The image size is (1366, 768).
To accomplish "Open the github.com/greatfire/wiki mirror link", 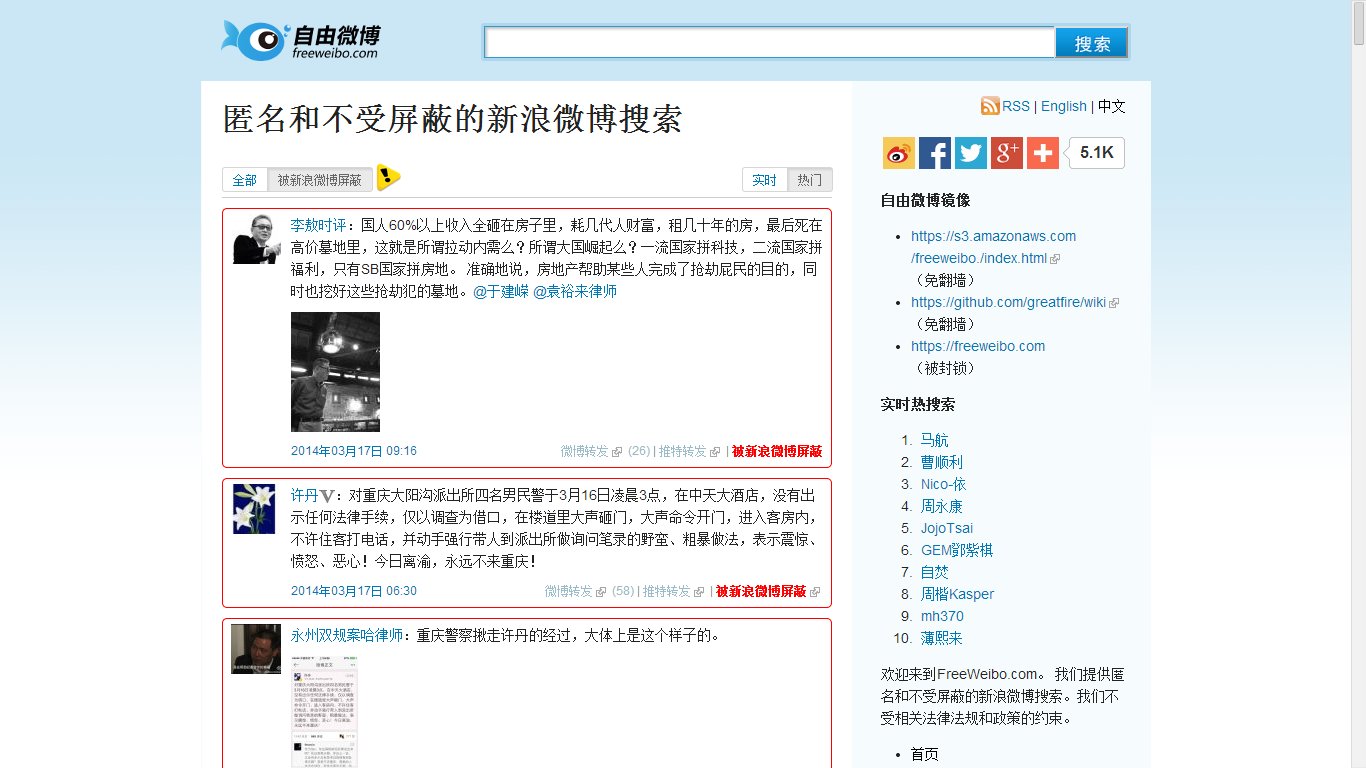I will 1008,302.
